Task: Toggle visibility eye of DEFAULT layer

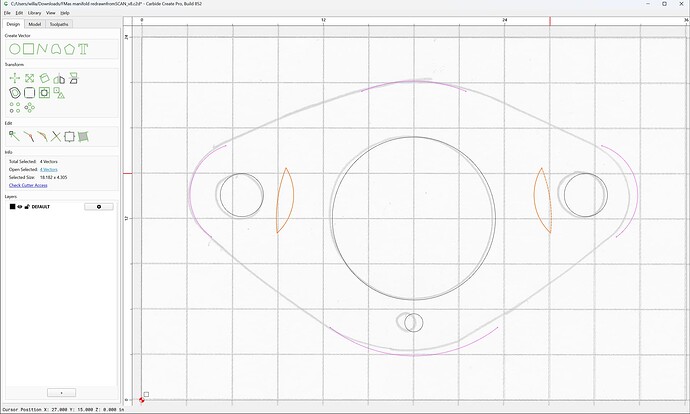Action: (19, 206)
